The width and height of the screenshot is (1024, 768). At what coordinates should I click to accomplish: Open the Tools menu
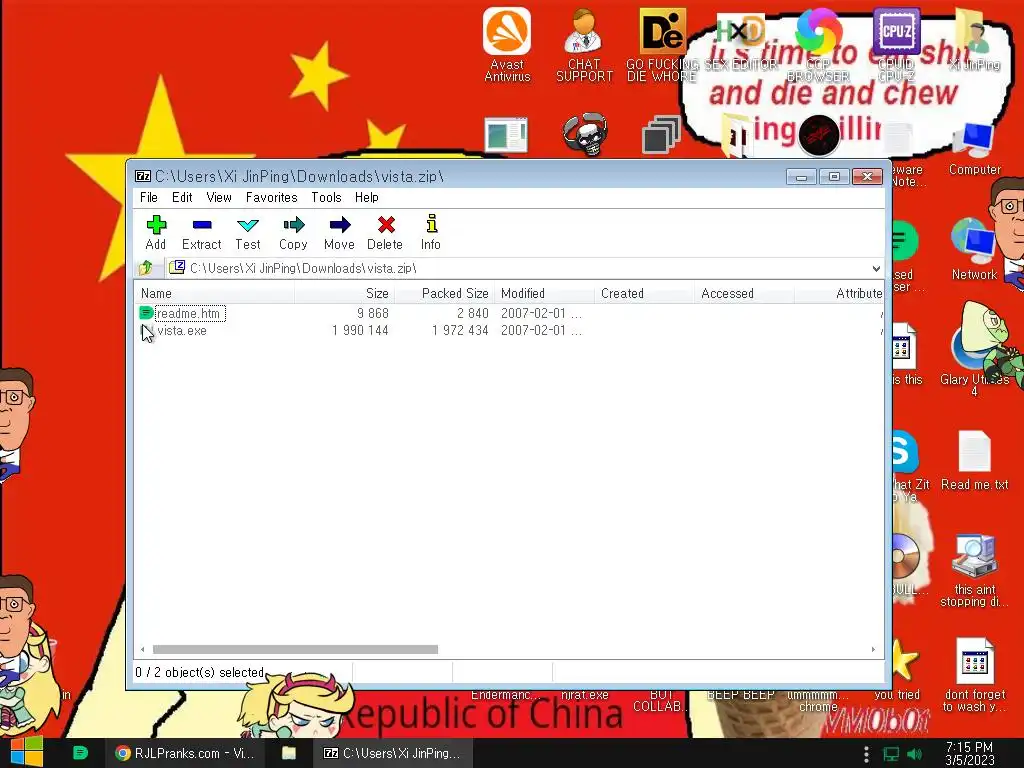(x=327, y=197)
